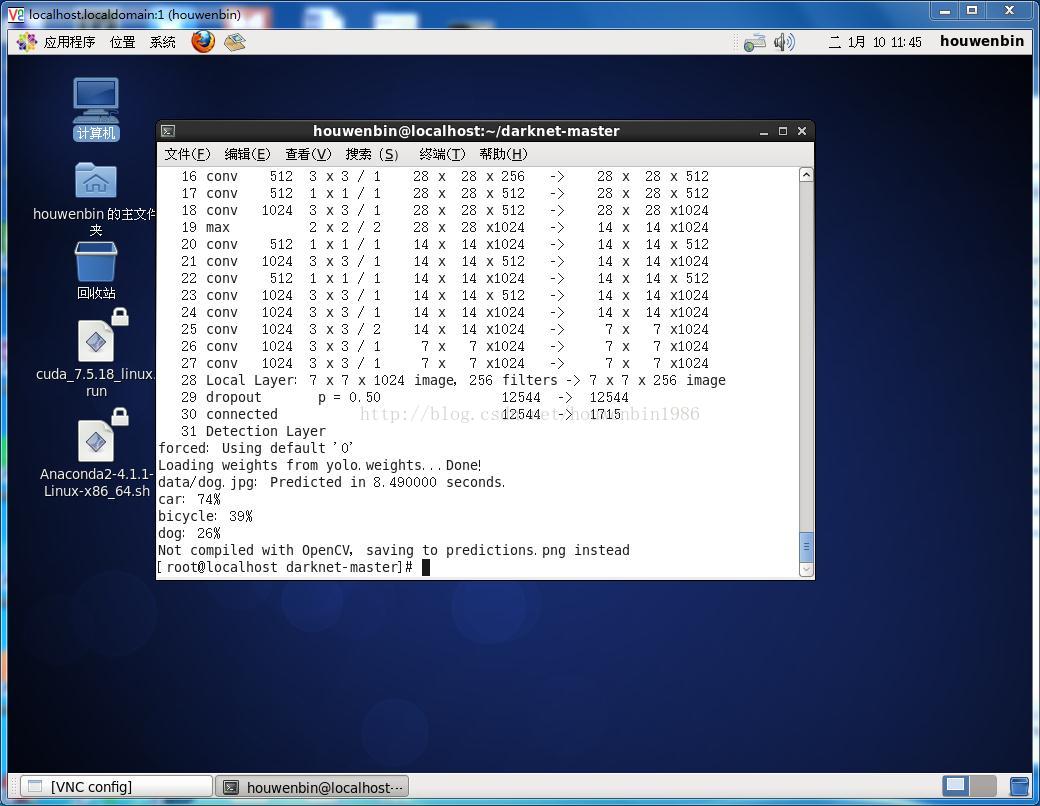Open 应用程序 menu
Screen dimensions: 1040x806
pyautogui.click(x=70, y=42)
